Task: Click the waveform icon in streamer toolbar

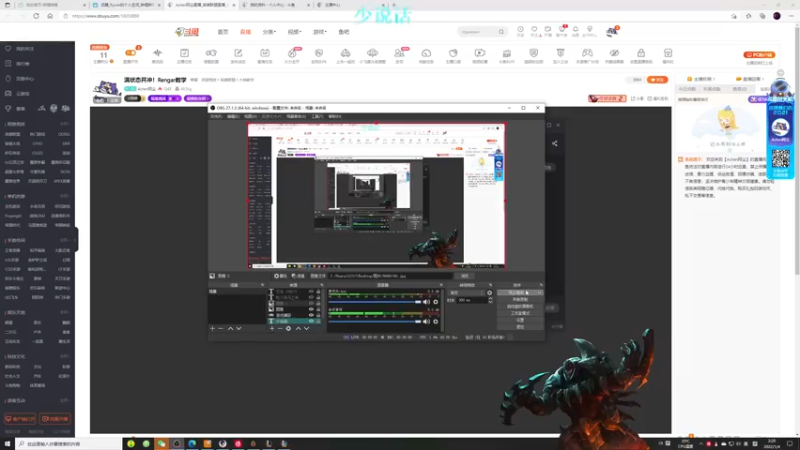Action: point(158,53)
